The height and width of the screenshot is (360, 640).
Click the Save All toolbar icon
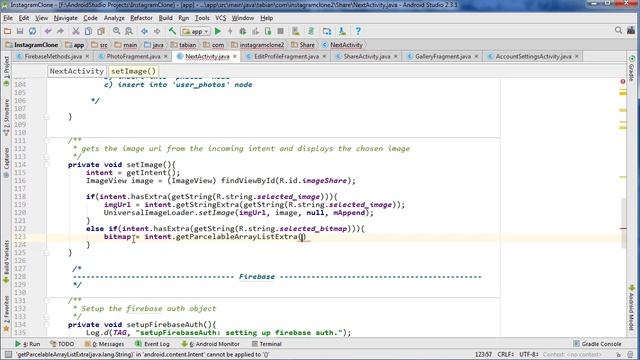pyautogui.click(x=20, y=31)
